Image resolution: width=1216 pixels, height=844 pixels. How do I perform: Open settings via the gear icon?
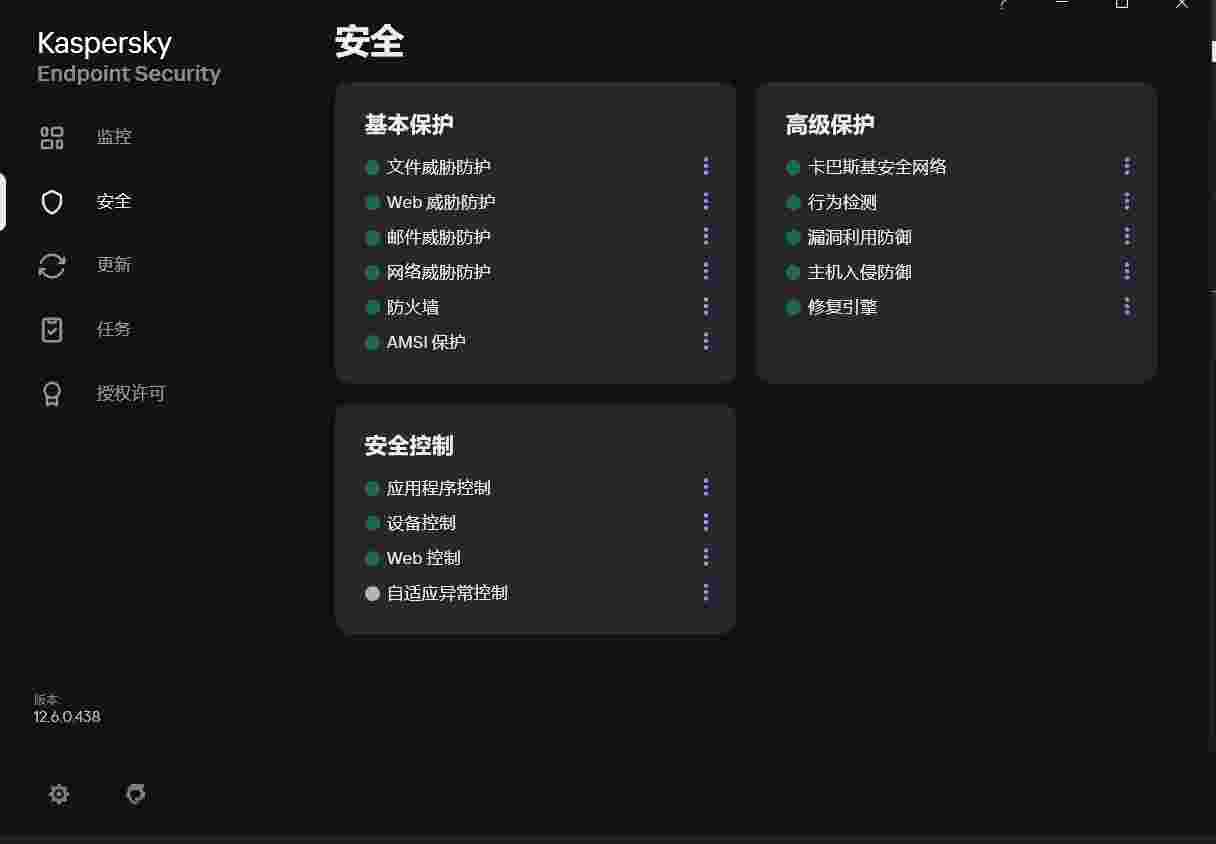coord(59,794)
